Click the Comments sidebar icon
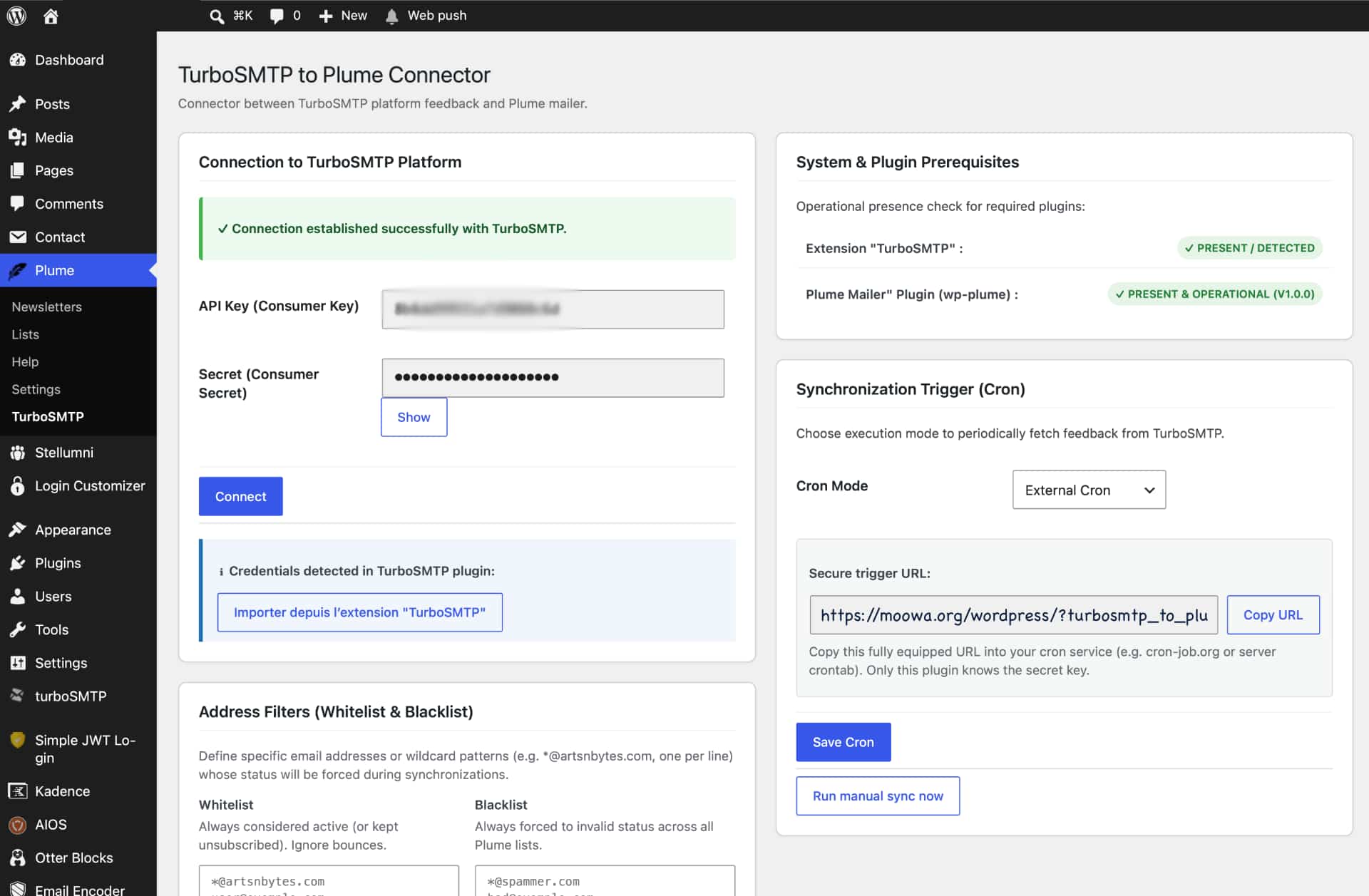This screenshot has height=896, width=1369. (x=18, y=204)
